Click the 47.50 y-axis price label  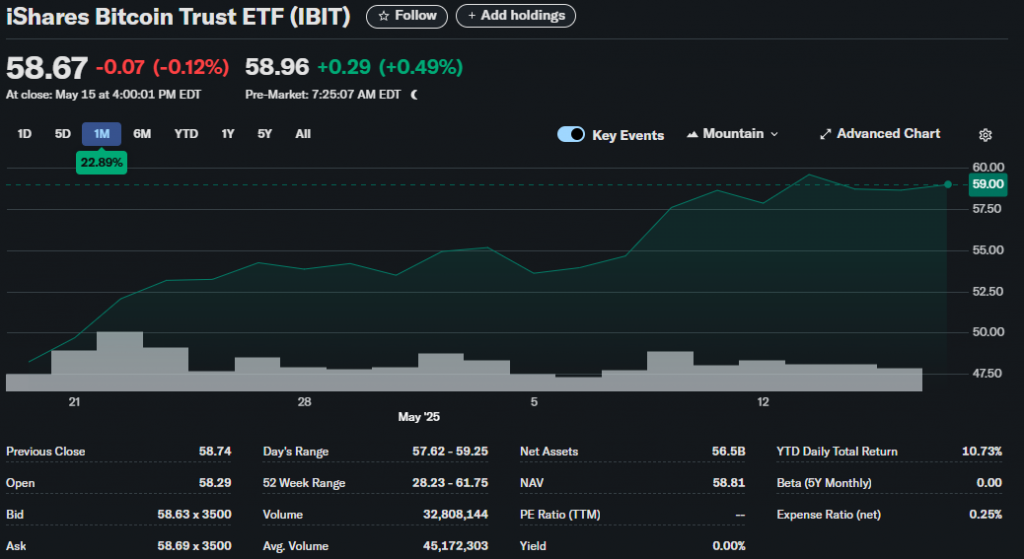987,374
